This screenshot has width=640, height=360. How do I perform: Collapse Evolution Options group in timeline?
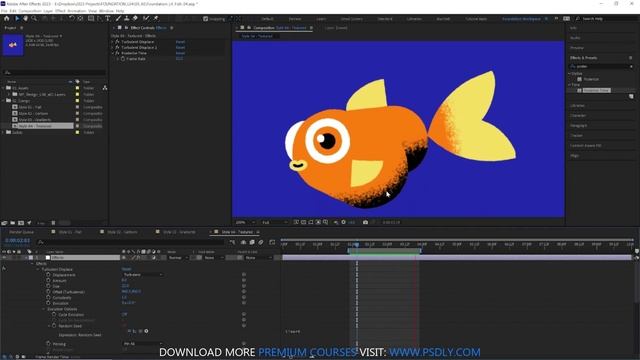point(44,309)
